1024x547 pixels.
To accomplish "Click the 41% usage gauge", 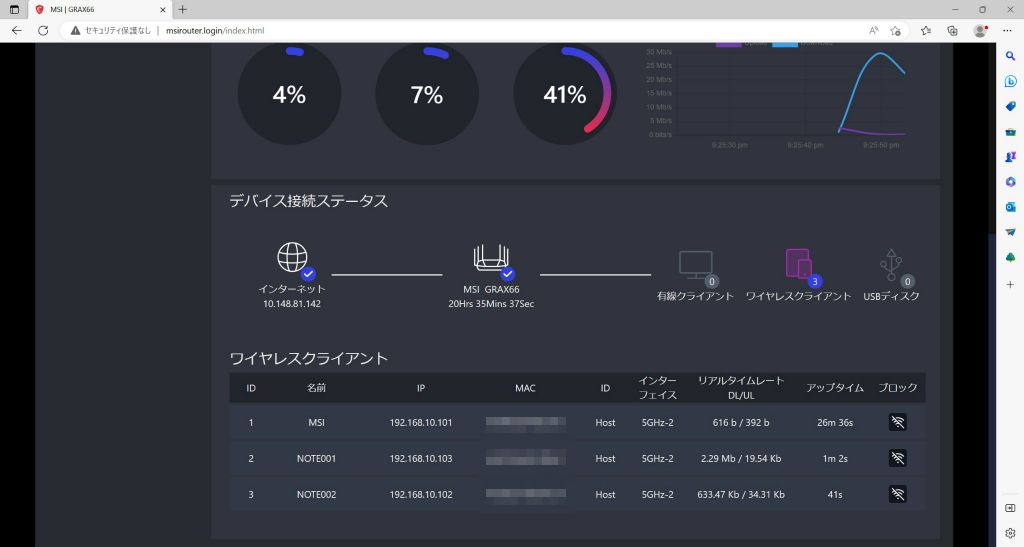I will [x=565, y=95].
